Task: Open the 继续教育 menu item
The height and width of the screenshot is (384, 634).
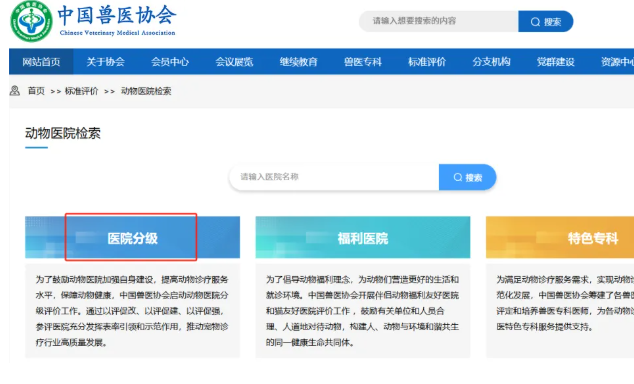Action: 298,62
